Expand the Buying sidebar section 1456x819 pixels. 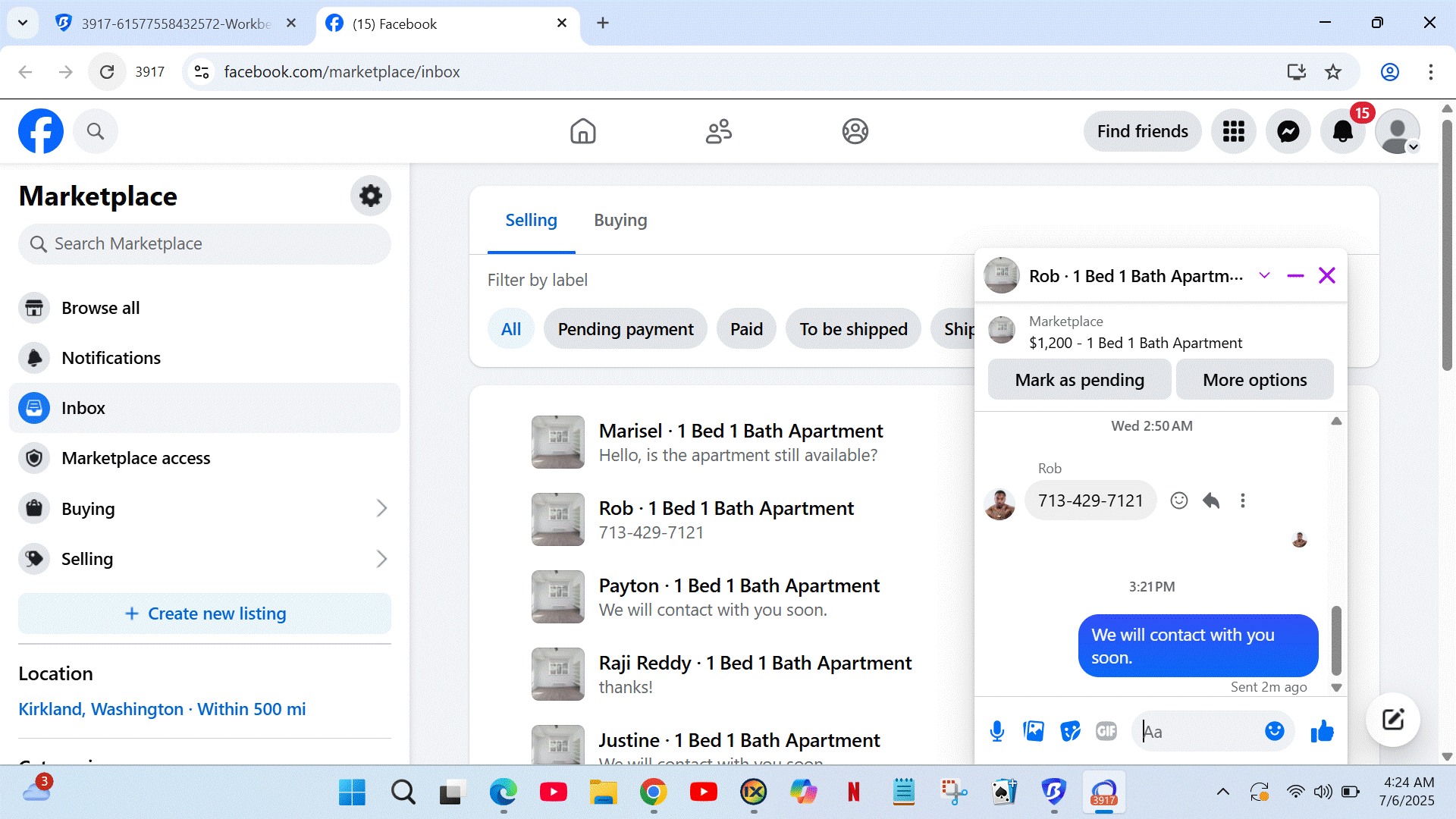pyautogui.click(x=381, y=509)
